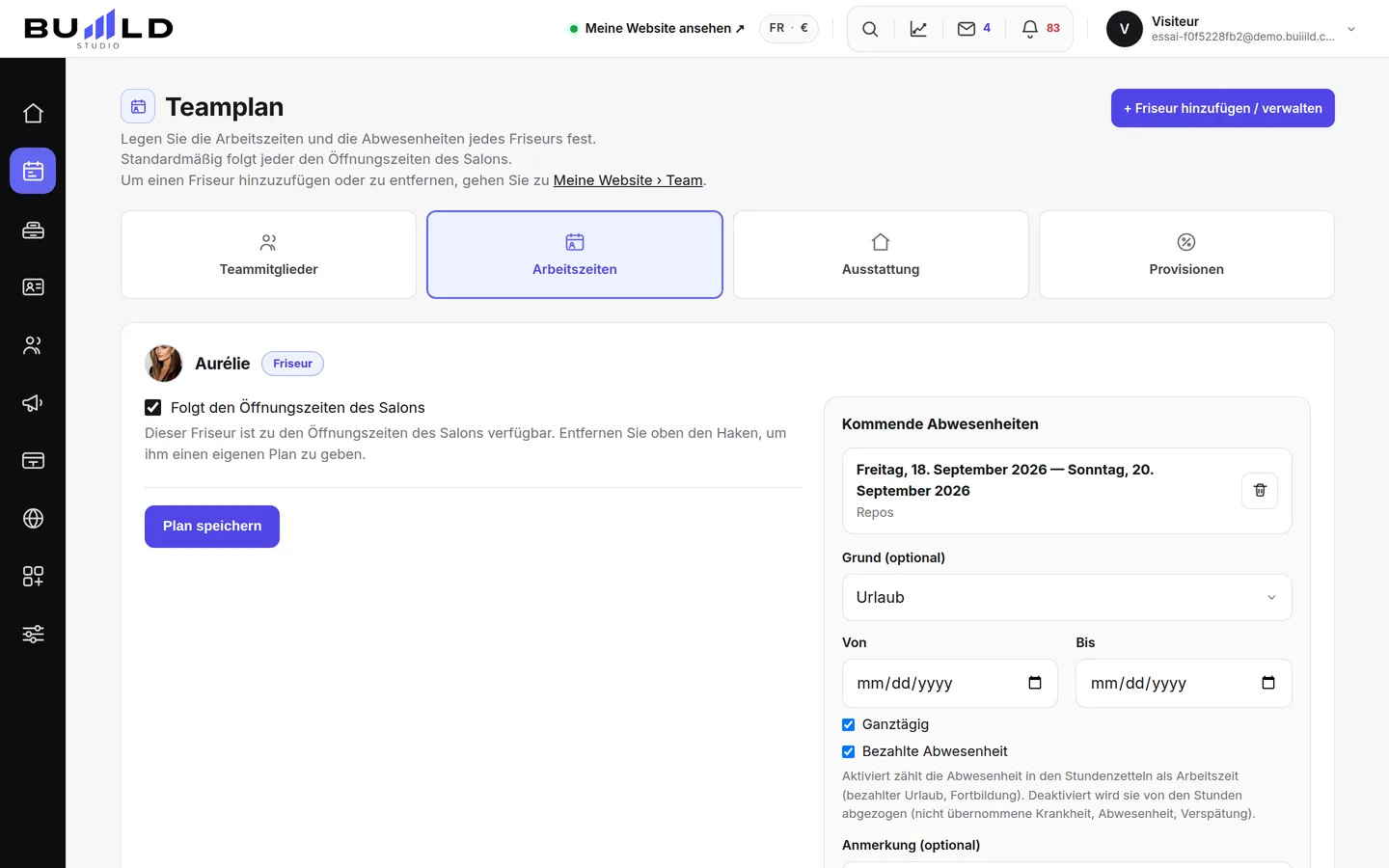Click the Anmerkung (optional) label
This screenshot has height=868, width=1389.
pos(911,846)
